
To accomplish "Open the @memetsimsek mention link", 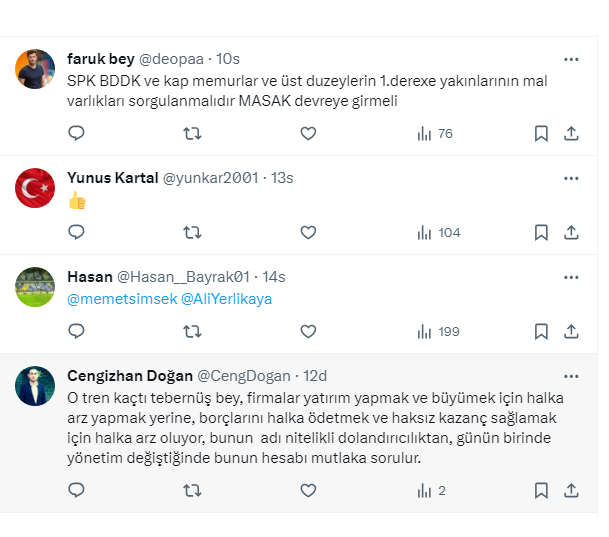I will point(121,298).
